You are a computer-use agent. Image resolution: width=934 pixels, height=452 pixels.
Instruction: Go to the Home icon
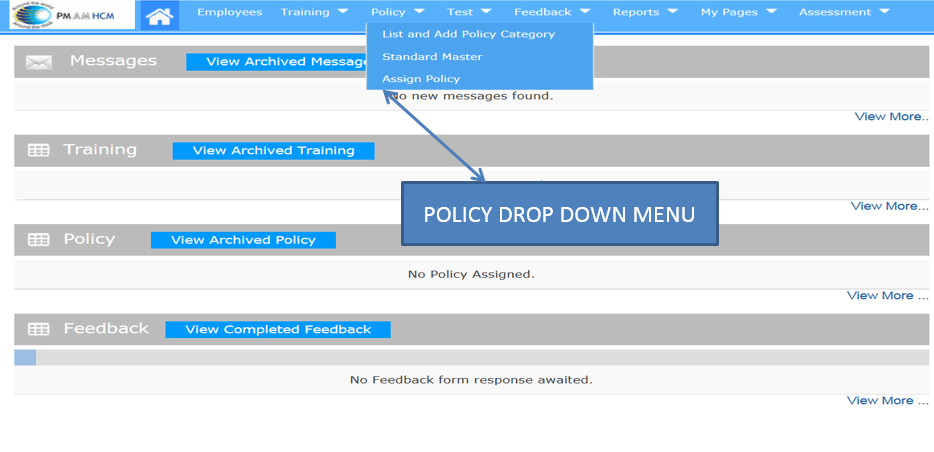[x=160, y=15]
